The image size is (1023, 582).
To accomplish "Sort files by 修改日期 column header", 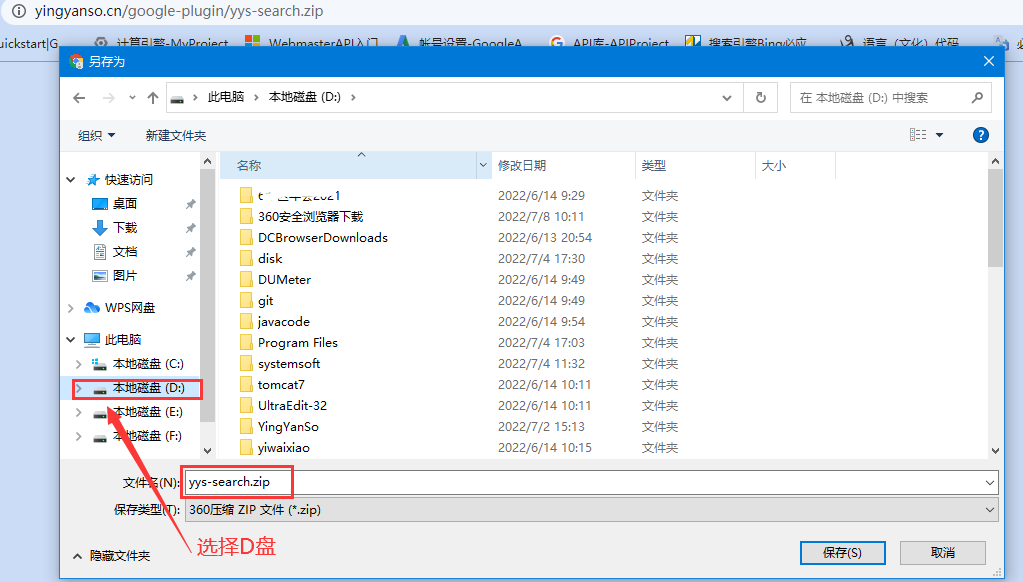I will coord(522,166).
